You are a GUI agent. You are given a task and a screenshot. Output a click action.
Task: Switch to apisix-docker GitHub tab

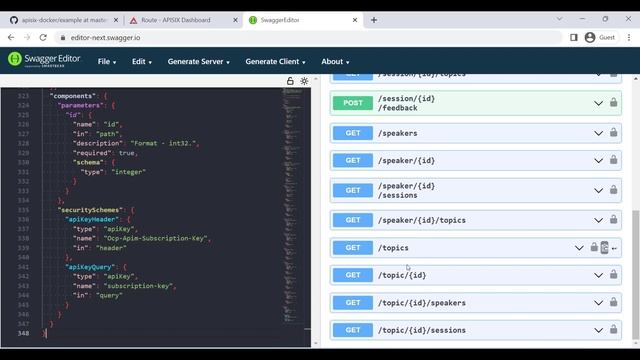coord(63,20)
